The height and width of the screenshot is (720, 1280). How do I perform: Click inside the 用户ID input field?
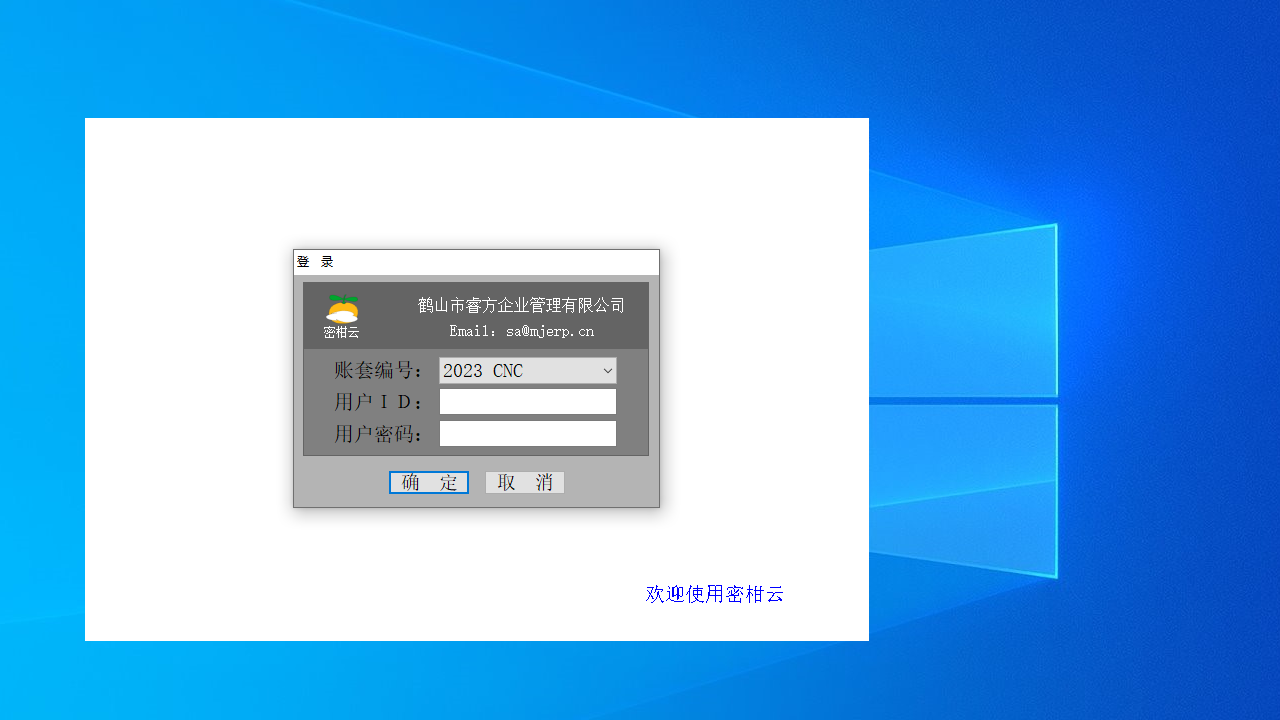click(527, 401)
